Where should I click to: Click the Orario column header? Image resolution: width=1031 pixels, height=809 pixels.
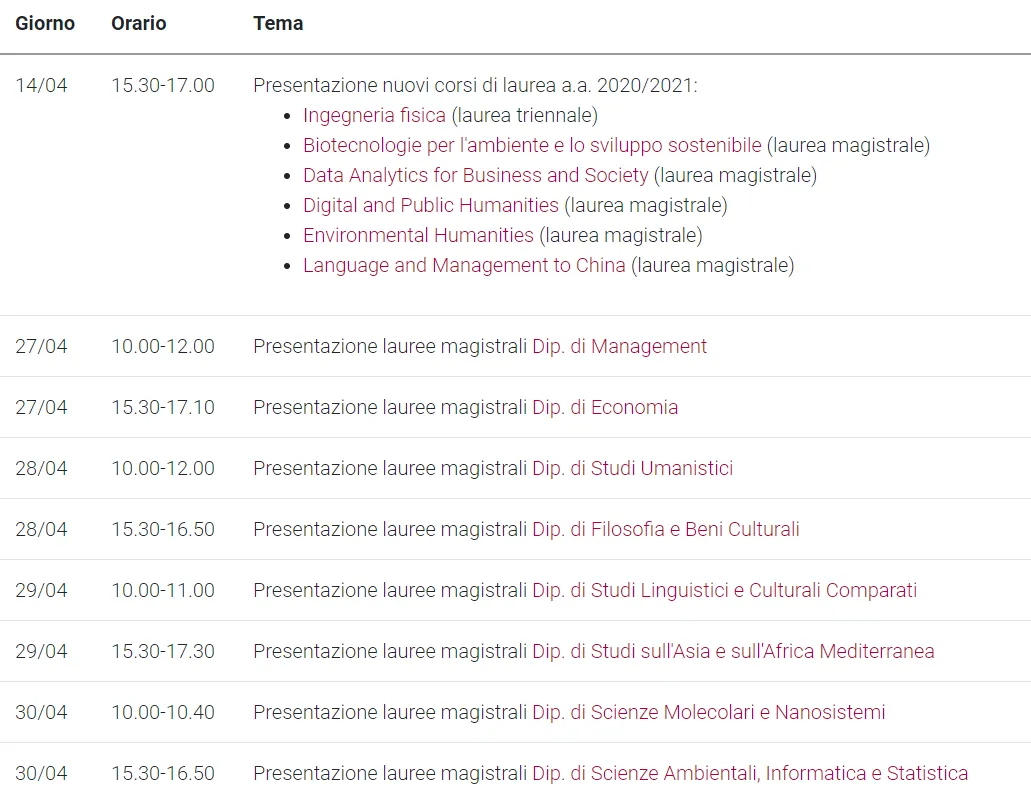coord(139,23)
